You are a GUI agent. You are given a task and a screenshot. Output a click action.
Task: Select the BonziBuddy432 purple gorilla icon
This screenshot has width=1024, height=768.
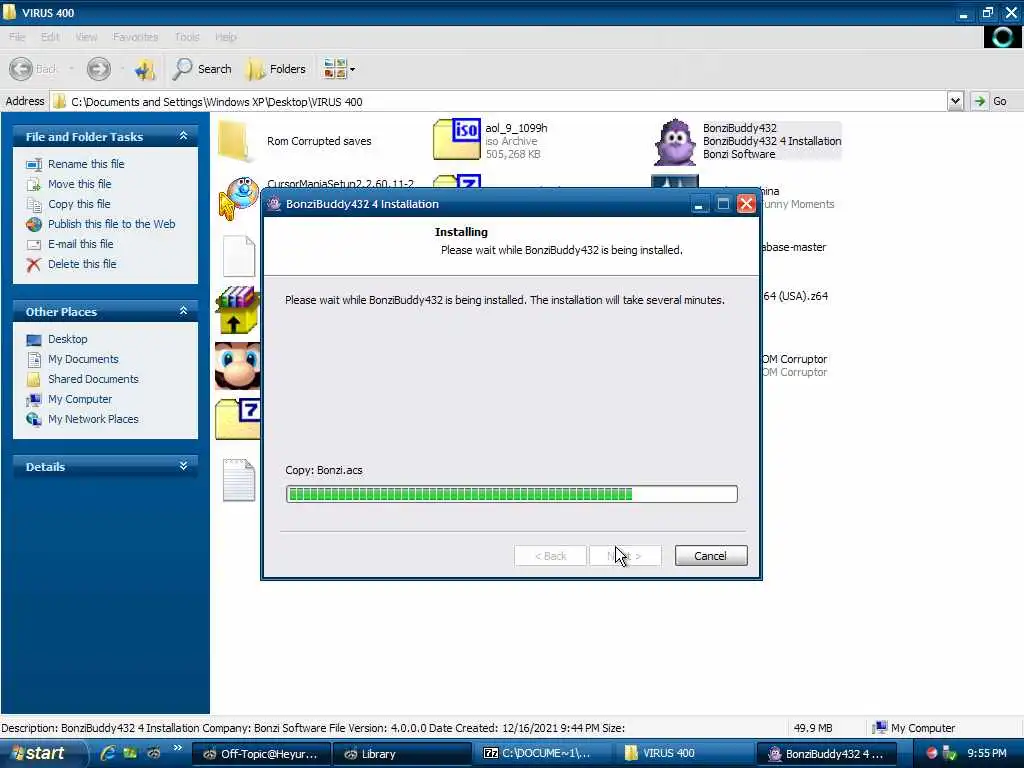tap(675, 142)
